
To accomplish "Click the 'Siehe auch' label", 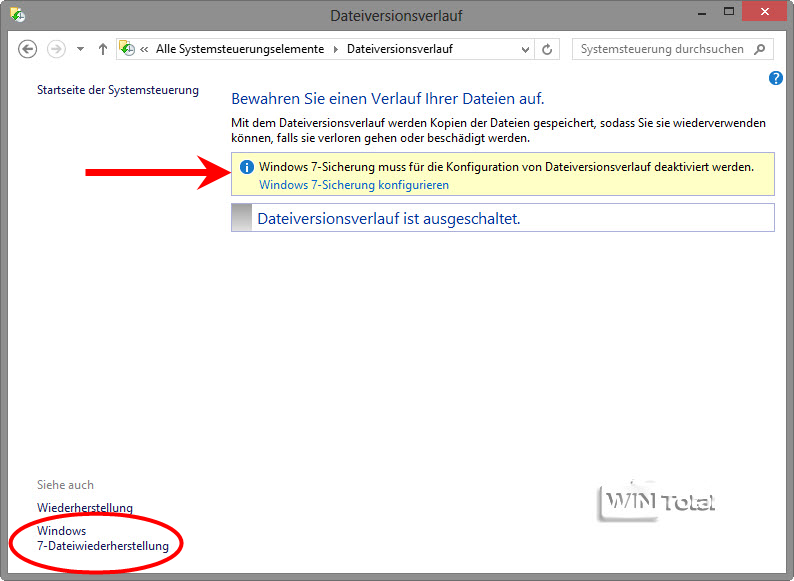I will tap(65, 485).
